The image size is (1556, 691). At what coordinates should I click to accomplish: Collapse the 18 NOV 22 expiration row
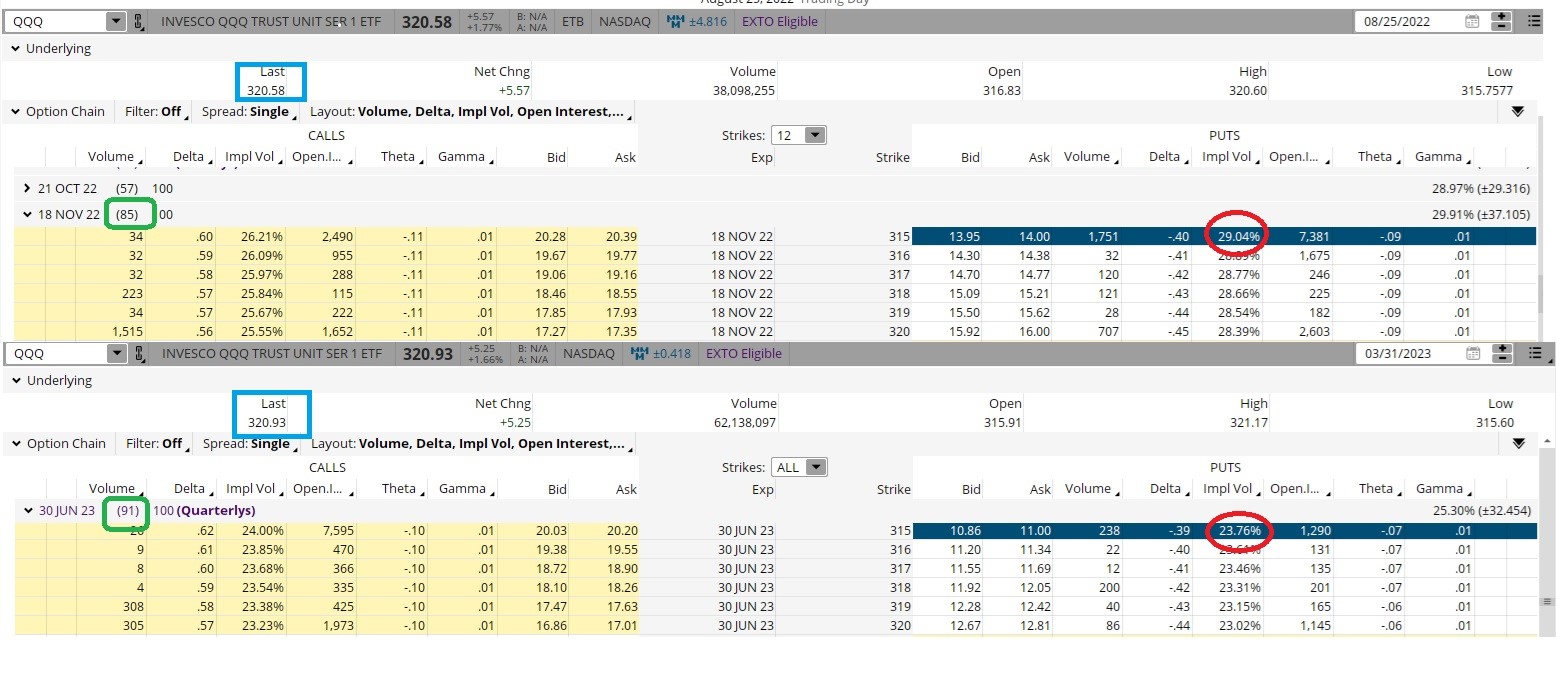click(x=27, y=214)
